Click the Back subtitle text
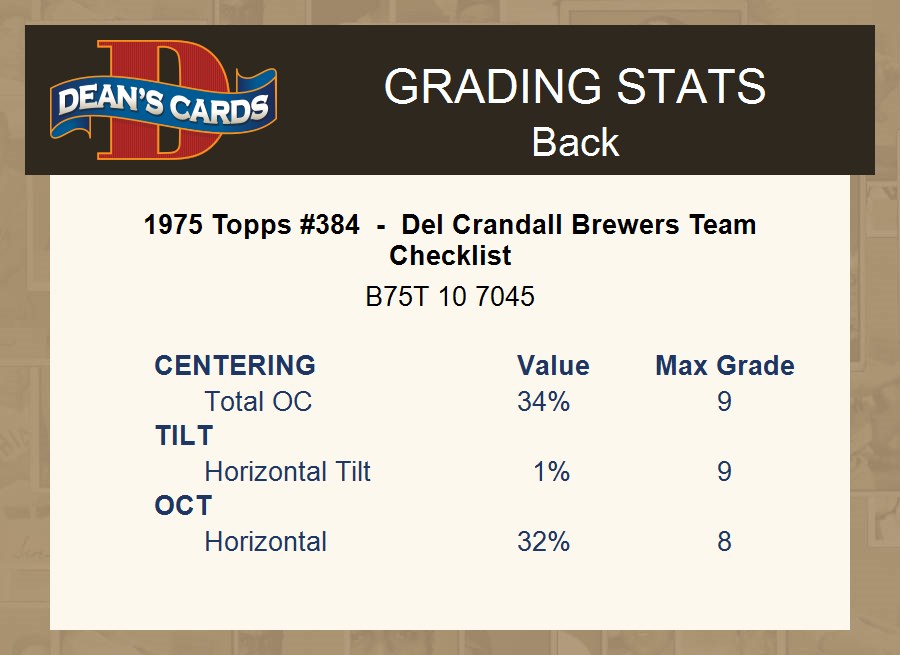The height and width of the screenshot is (655, 900). [x=575, y=142]
